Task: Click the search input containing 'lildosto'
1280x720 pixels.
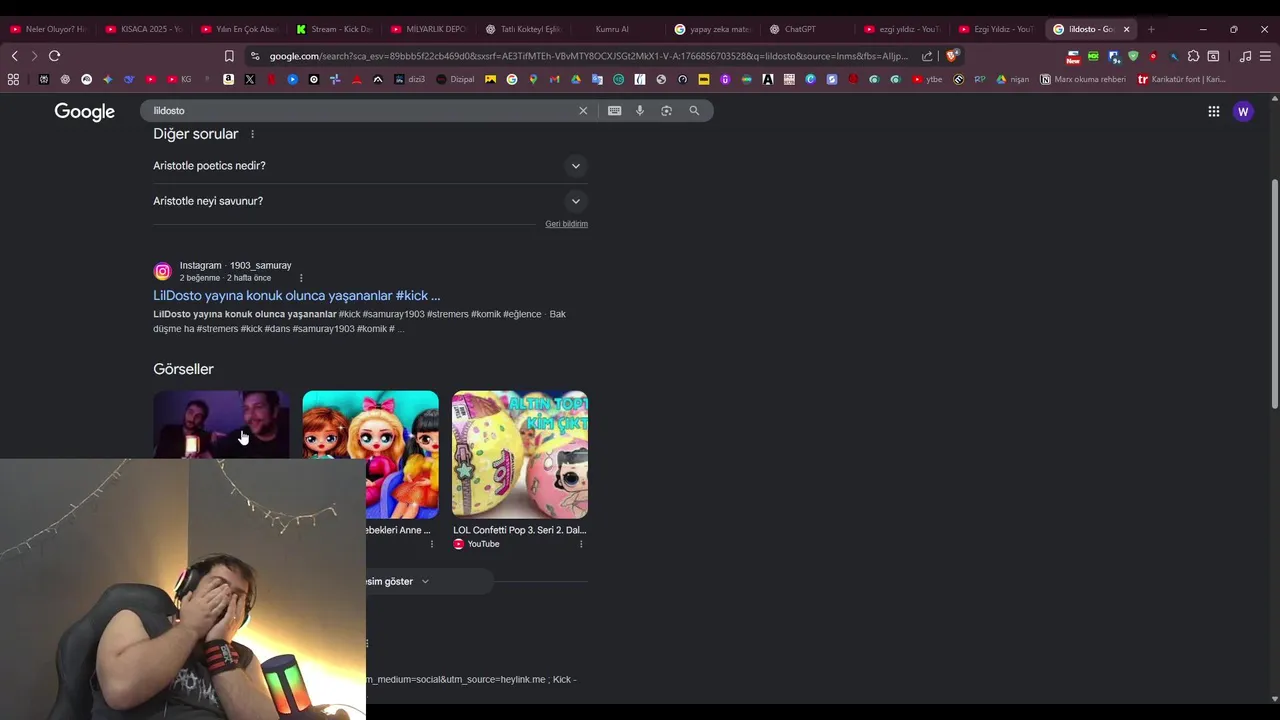Action: 360,111
